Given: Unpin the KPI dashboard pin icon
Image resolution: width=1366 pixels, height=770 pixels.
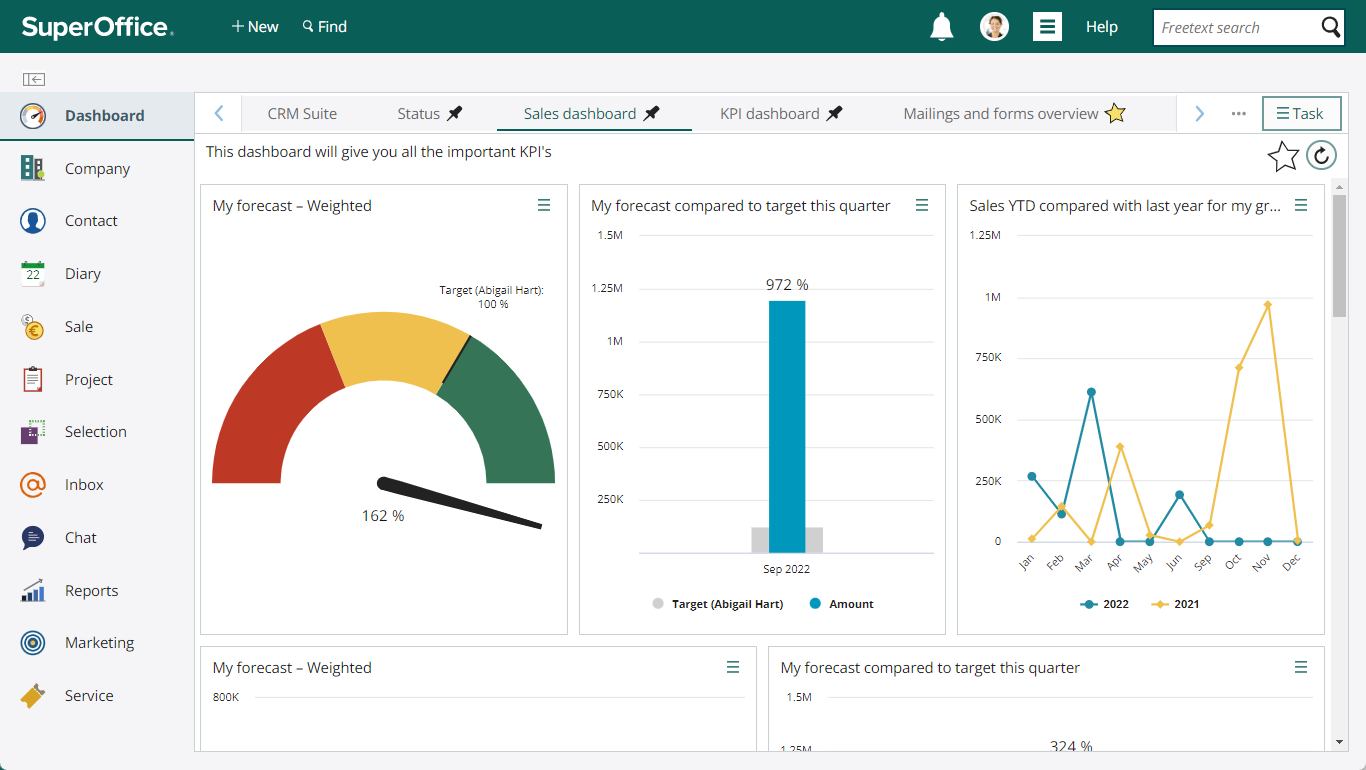Looking at the screenshot, I should point(834,114).
